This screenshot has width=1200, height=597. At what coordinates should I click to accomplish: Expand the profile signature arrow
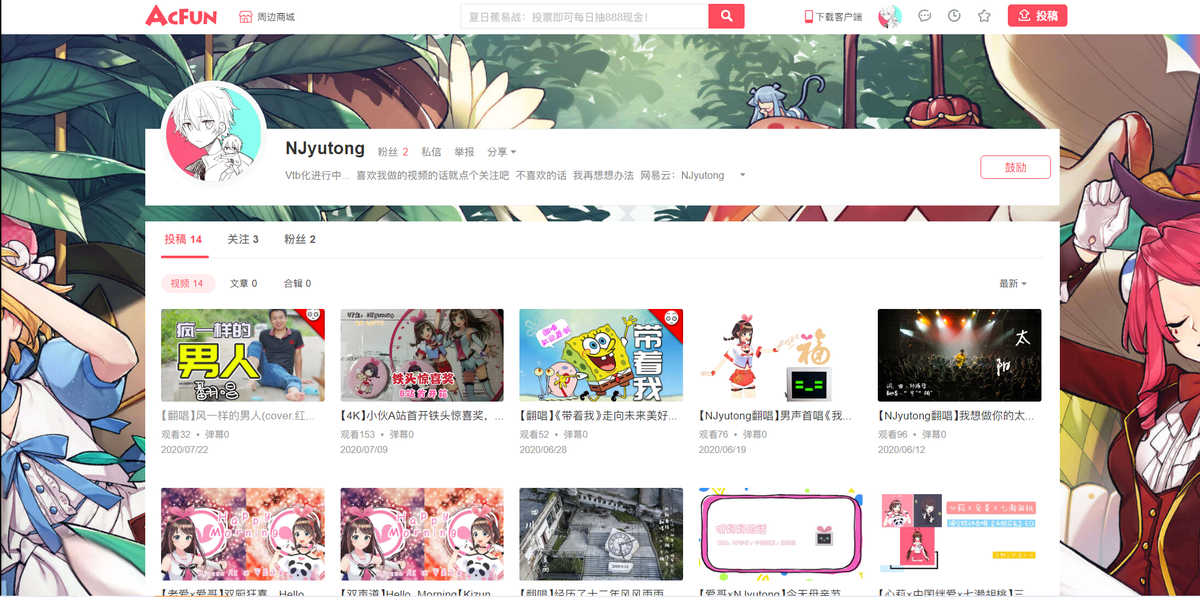tap(742, 175)
